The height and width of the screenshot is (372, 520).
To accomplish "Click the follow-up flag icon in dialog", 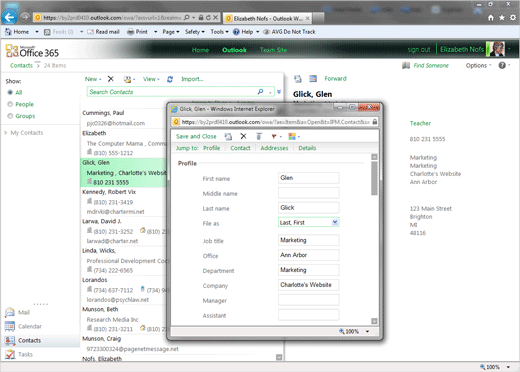I will (x=274, y=136).
